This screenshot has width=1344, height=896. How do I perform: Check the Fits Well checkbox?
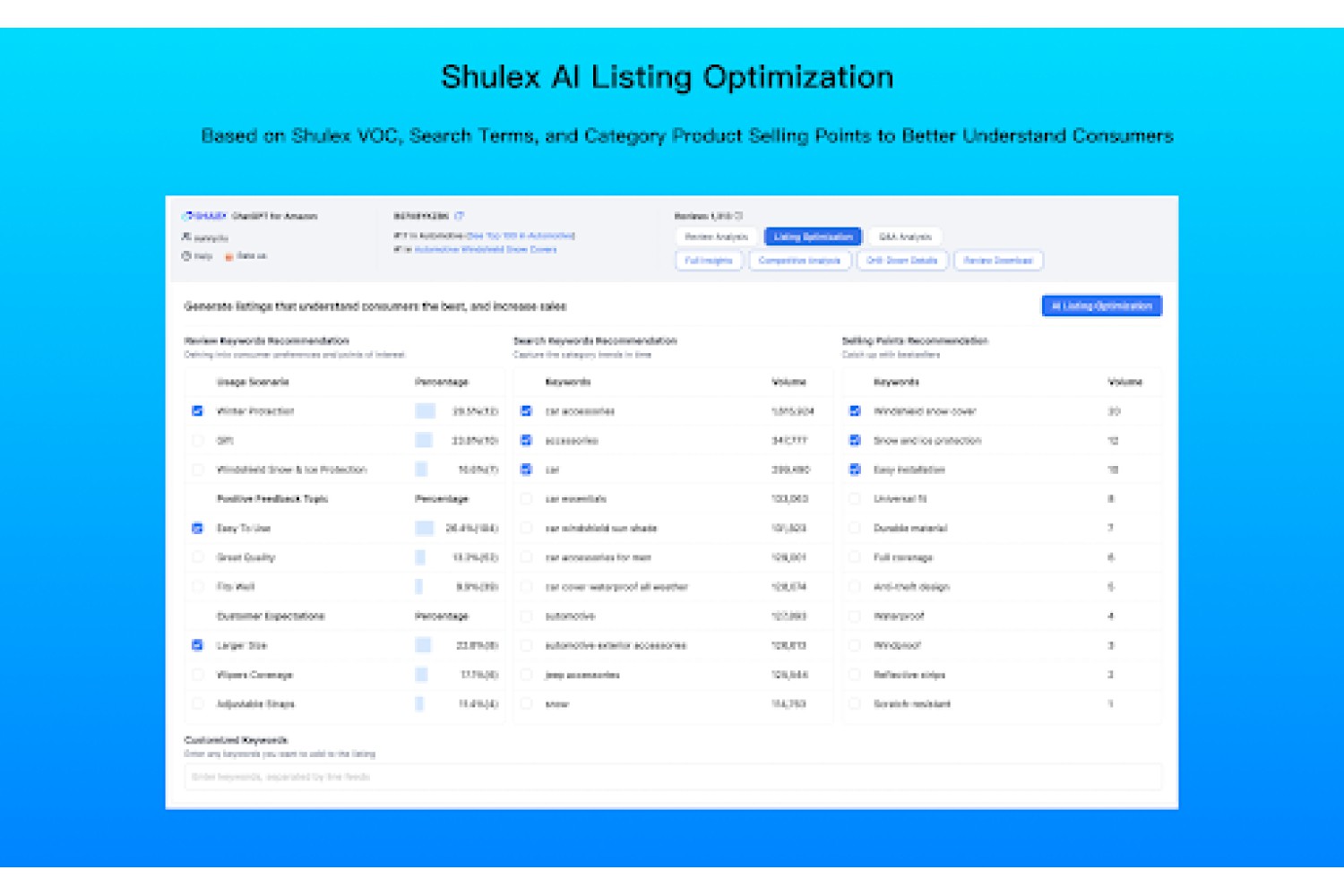click(197, 587)
